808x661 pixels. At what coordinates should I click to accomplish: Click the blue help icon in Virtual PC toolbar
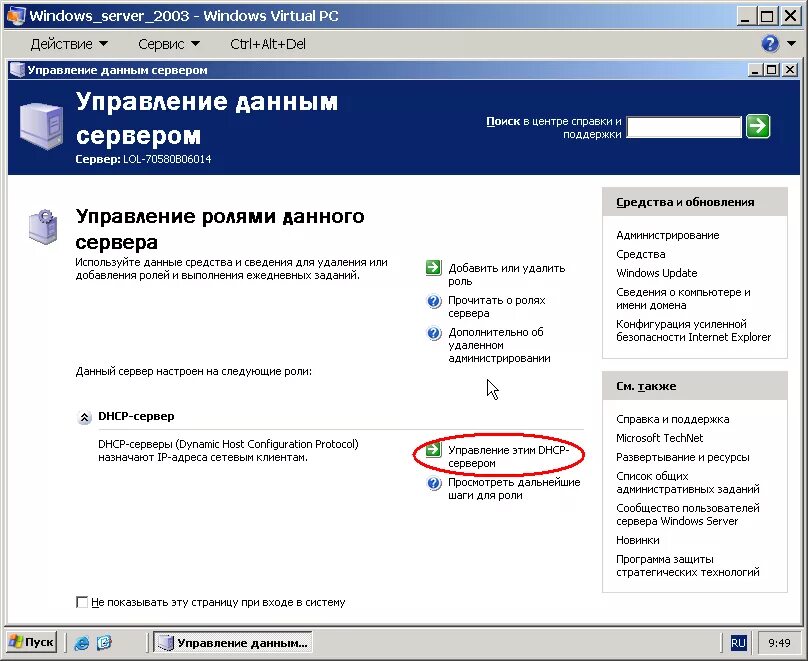[x=770, y=44]
